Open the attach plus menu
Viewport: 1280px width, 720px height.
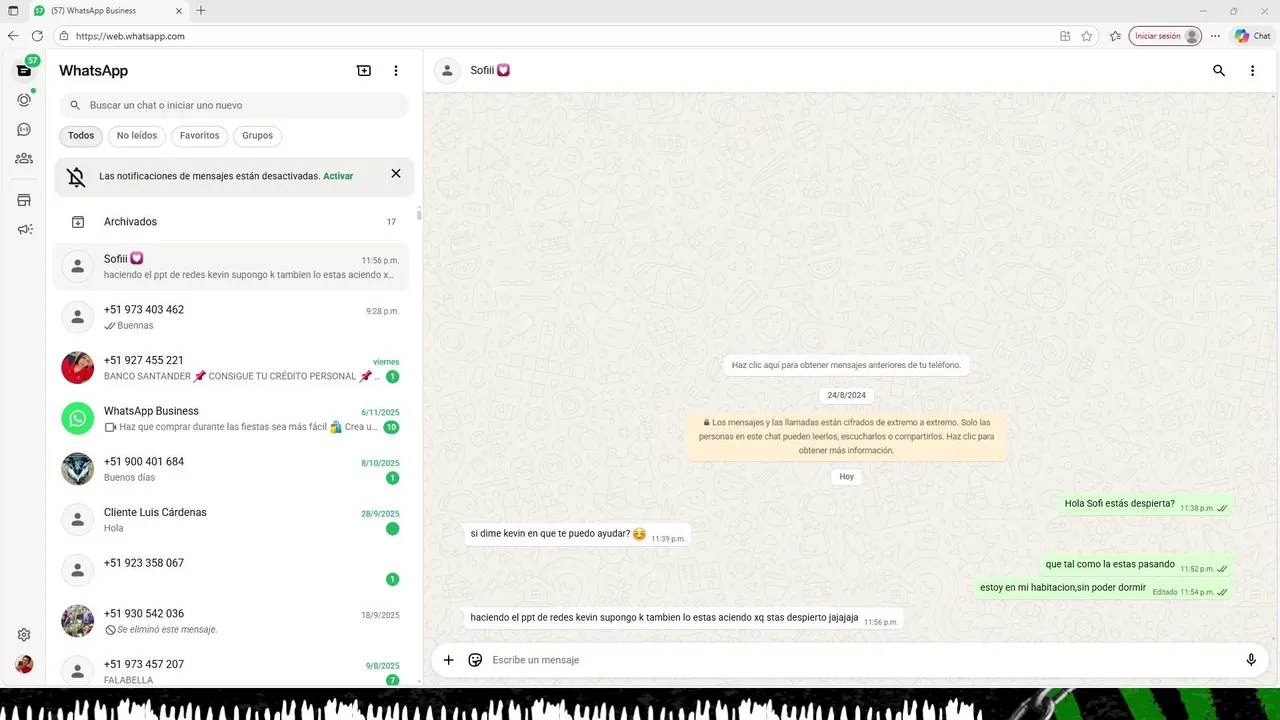coord(448,660)
